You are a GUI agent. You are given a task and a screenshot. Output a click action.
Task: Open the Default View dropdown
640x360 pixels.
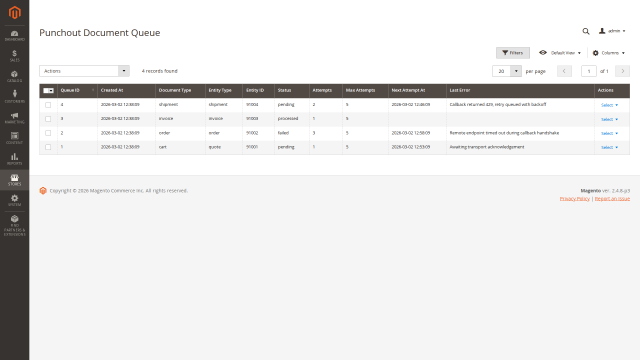tap(560, 53)
